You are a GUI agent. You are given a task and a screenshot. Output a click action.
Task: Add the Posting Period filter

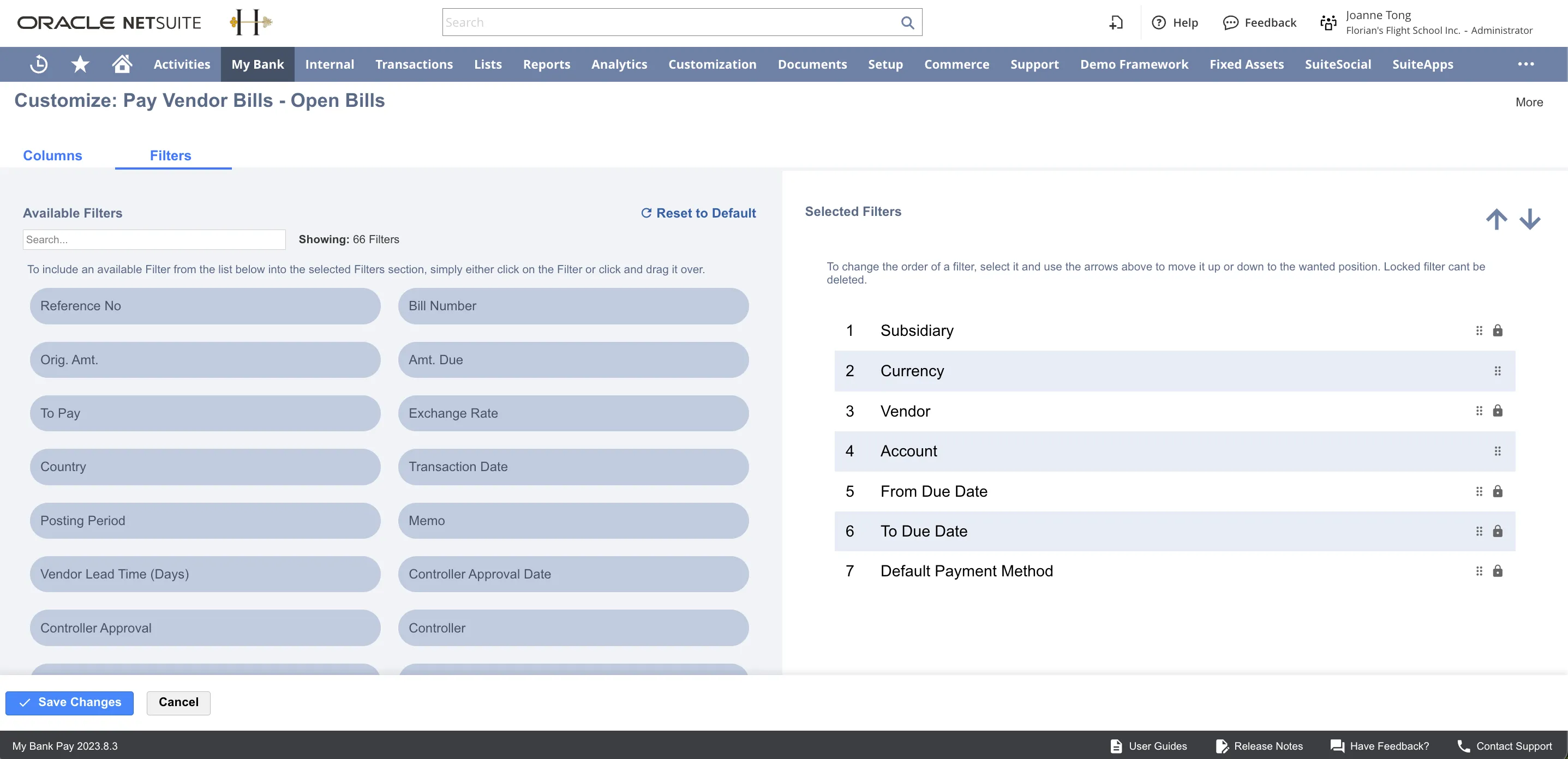[x=205, y=521]
